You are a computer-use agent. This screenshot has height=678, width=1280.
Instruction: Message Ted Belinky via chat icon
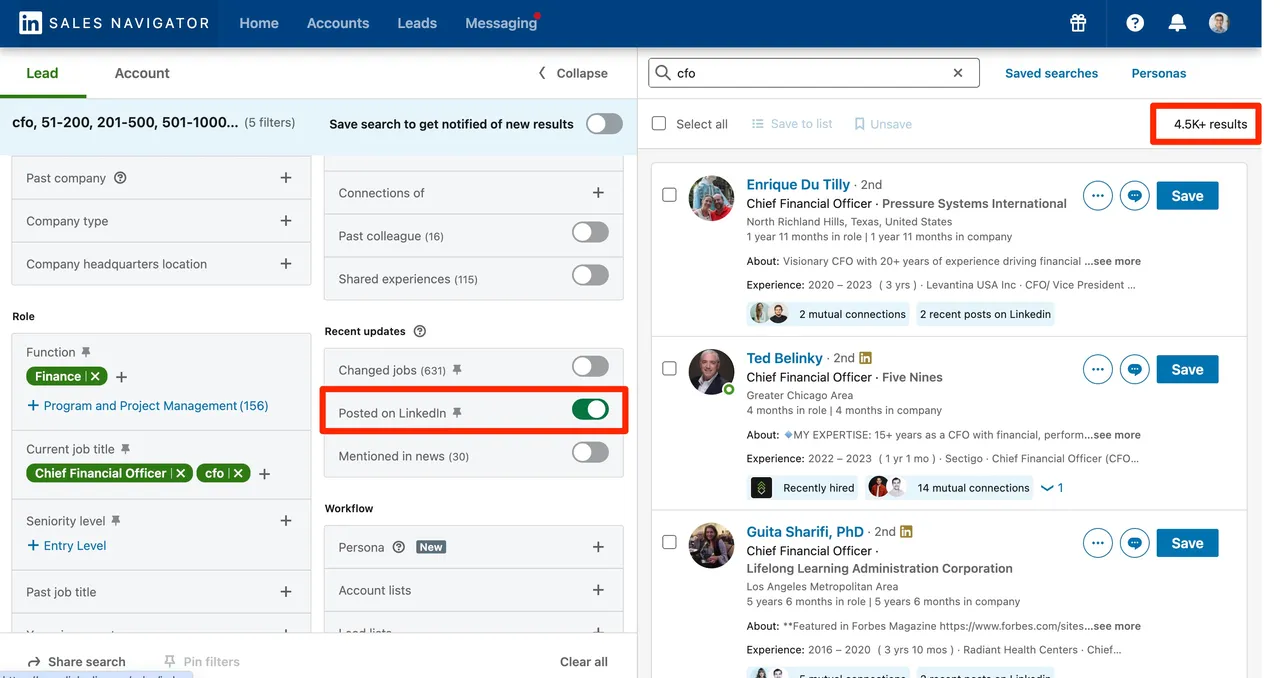(x=1134, y=370)
